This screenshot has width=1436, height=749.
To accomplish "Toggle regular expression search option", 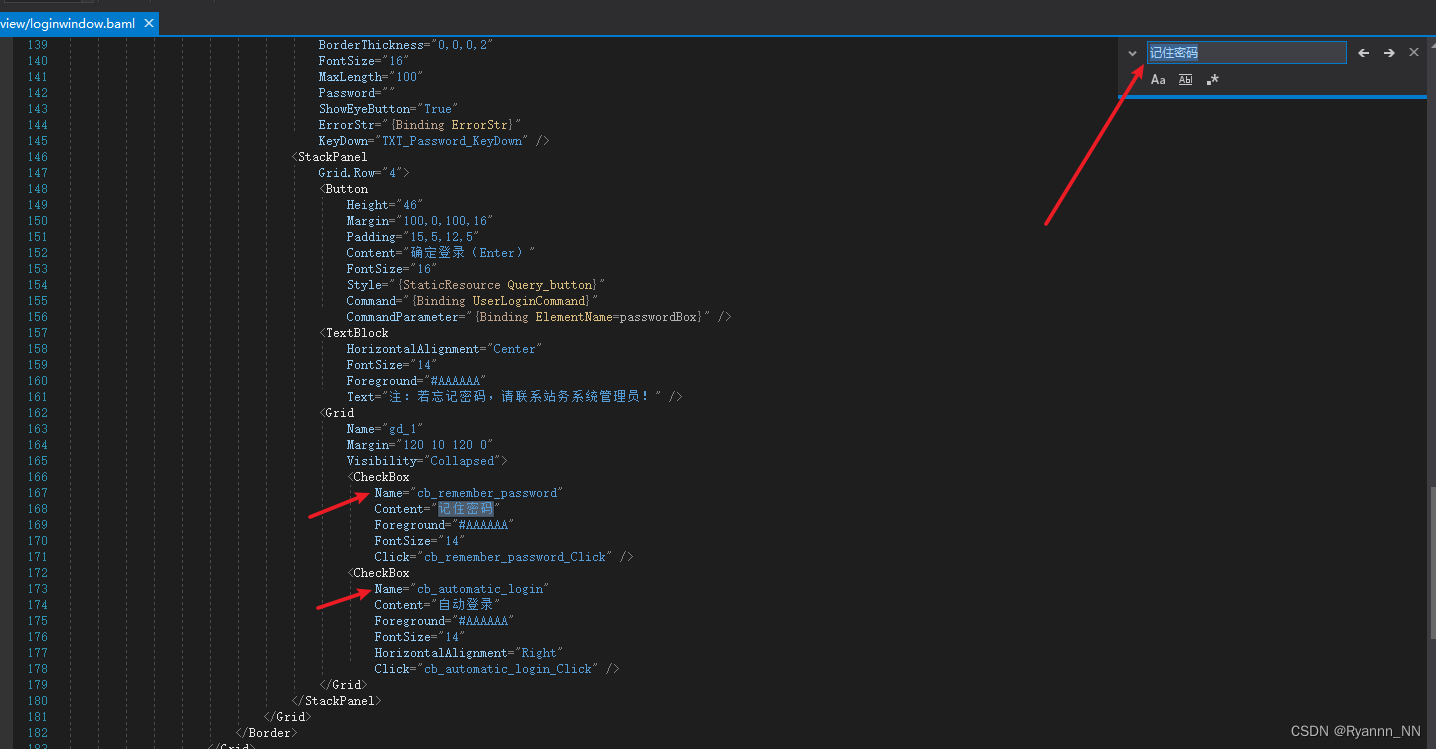I will tap(1212, 80).
